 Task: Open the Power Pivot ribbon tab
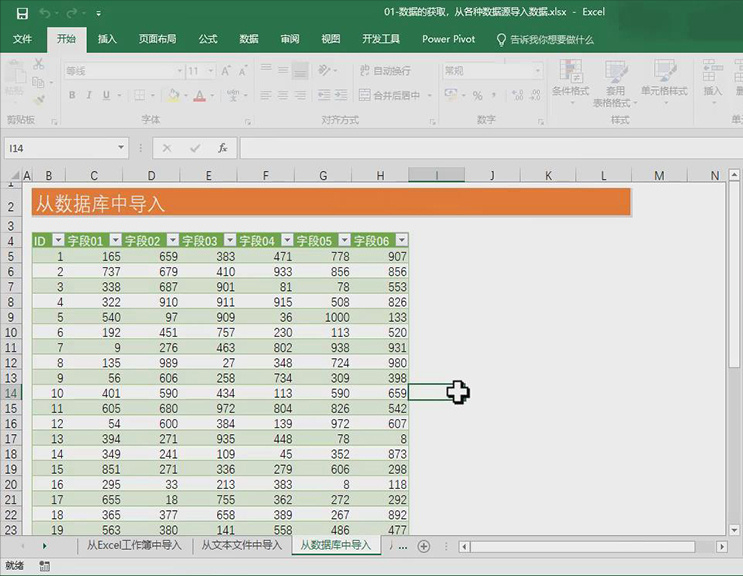(x=448, y=39)
